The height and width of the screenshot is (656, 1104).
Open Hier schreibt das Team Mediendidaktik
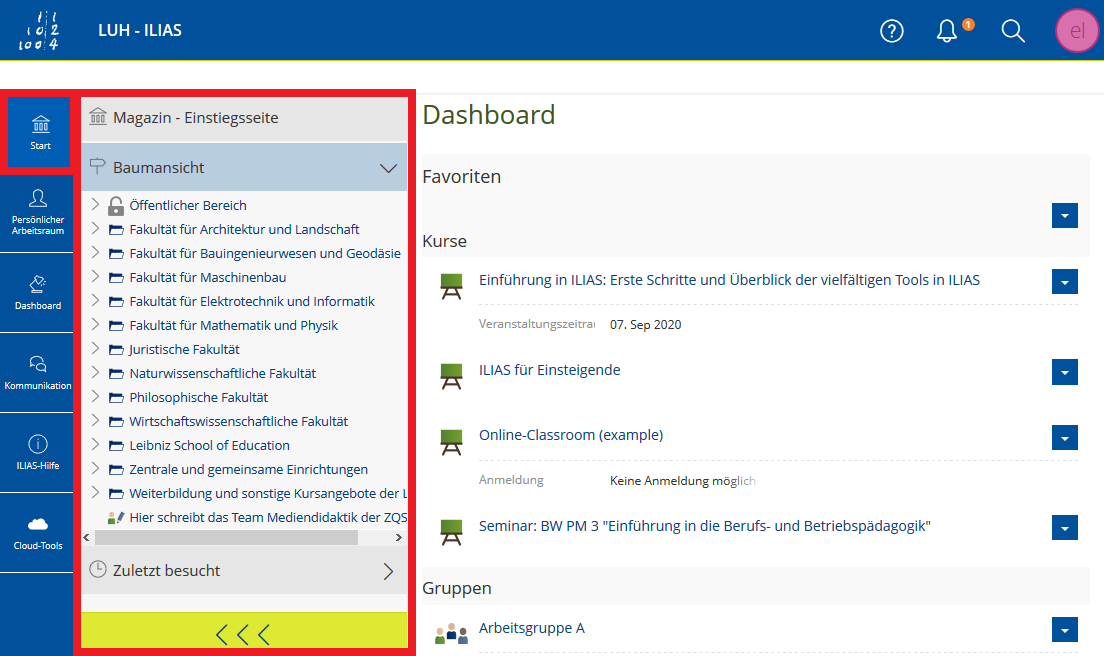(x=268, y=517)
